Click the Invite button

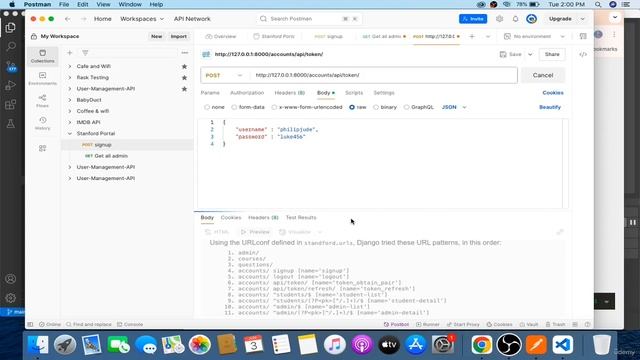473,19
